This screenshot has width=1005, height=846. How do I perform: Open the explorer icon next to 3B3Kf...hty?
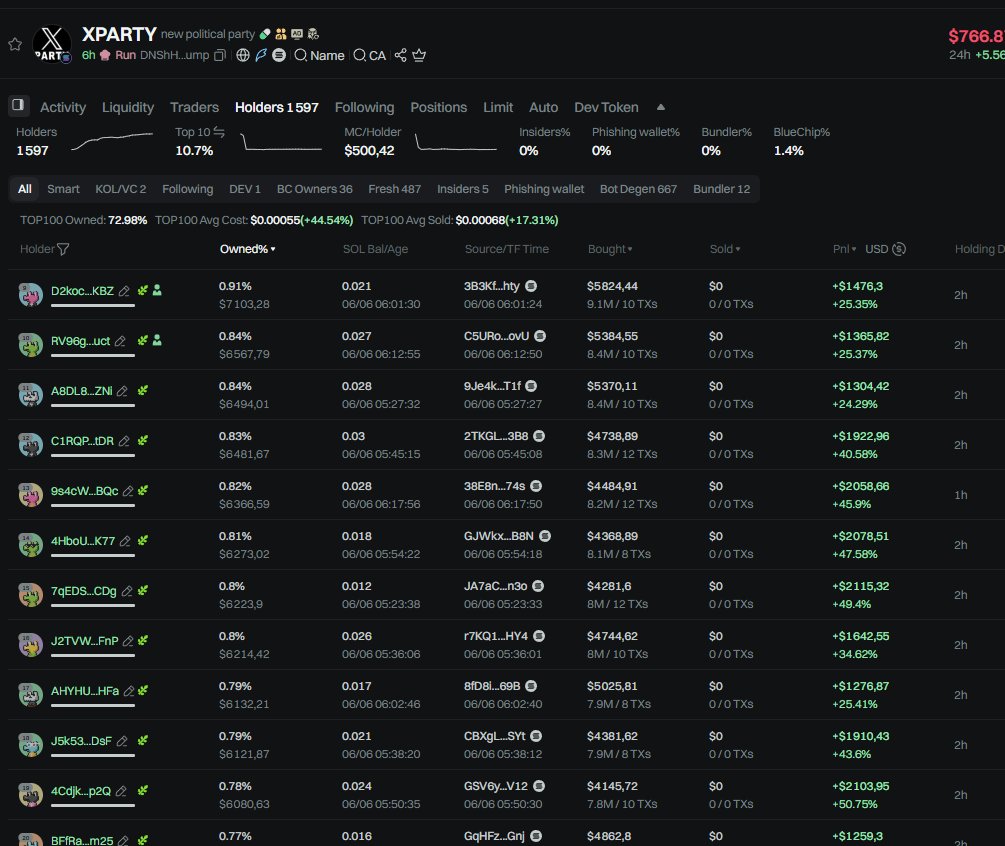coord(531,286)
